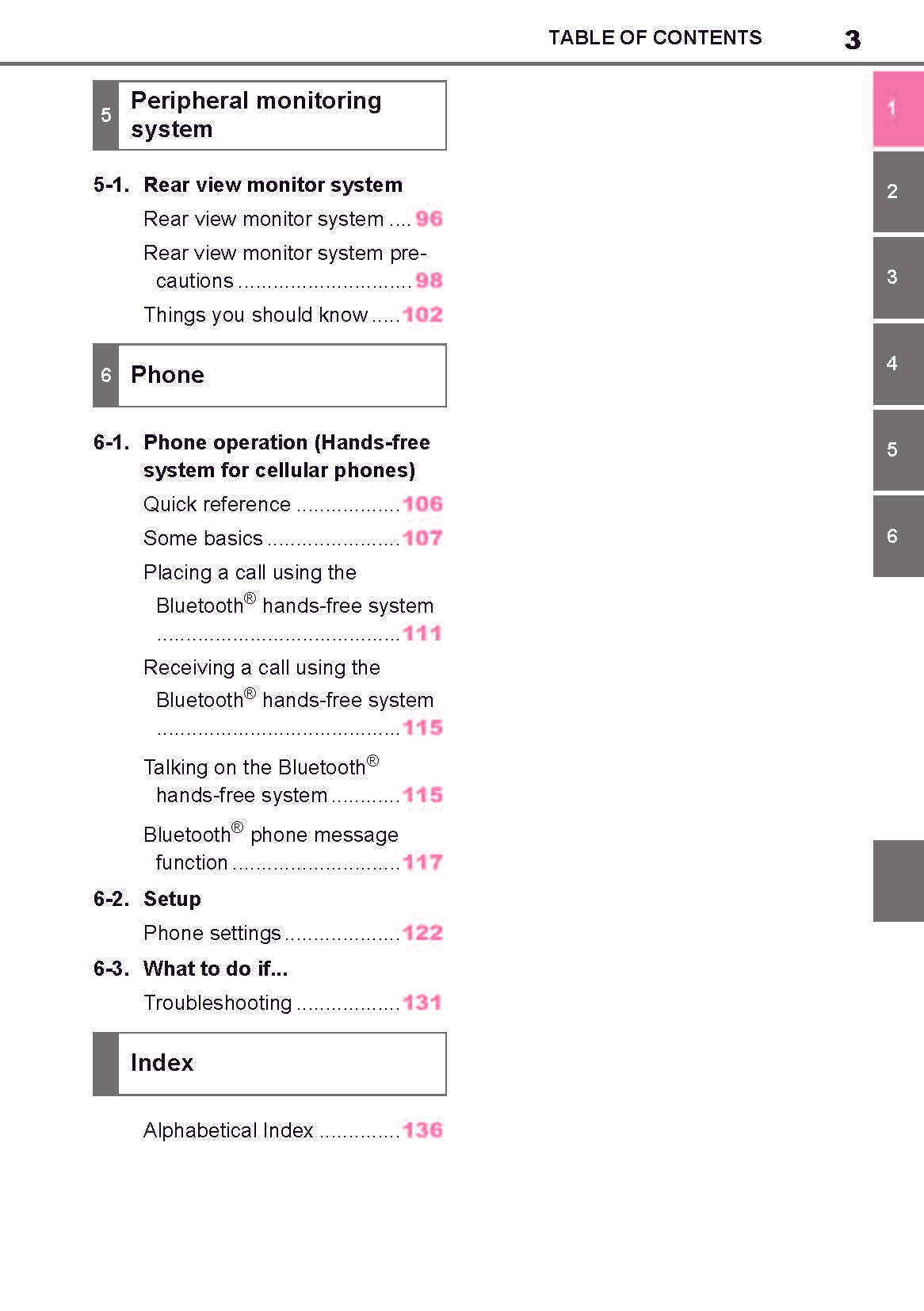Open the Rear view monitor system entry, page 96
The height and width of the screenshot is (1311, 924).
pyautogui.click(x=264, y=220)
